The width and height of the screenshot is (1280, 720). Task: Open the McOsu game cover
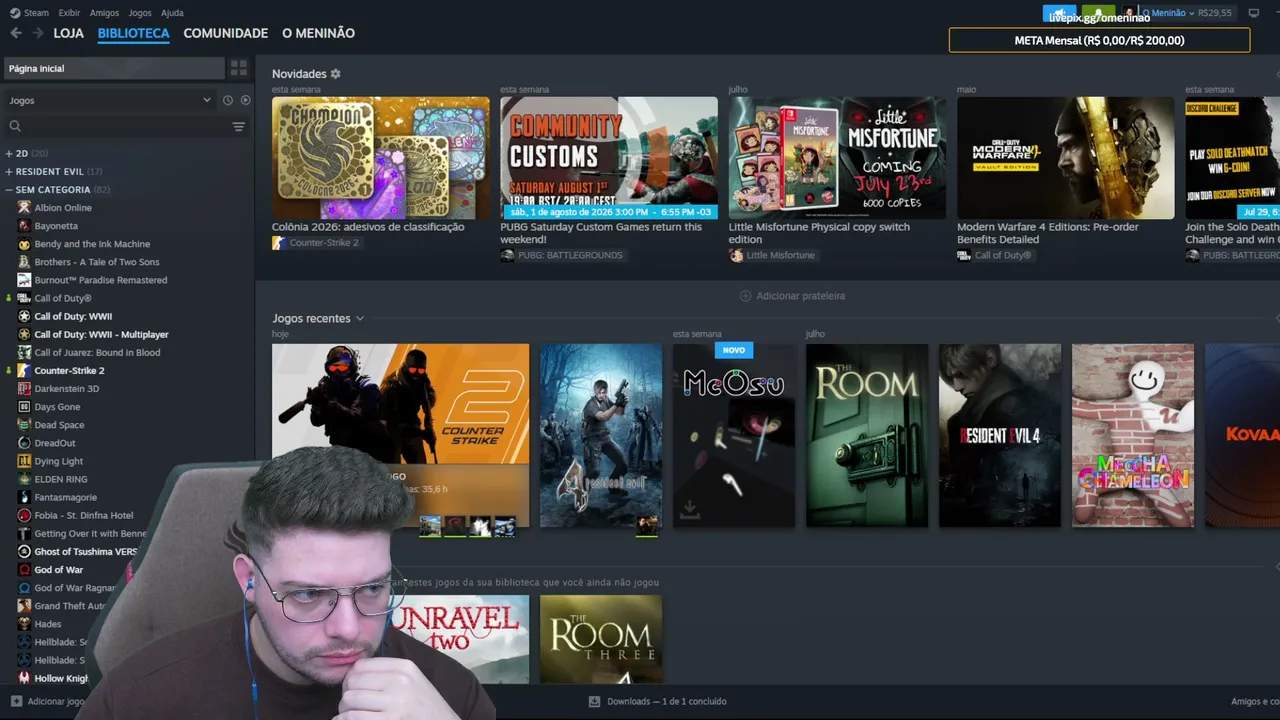[734, 435]
